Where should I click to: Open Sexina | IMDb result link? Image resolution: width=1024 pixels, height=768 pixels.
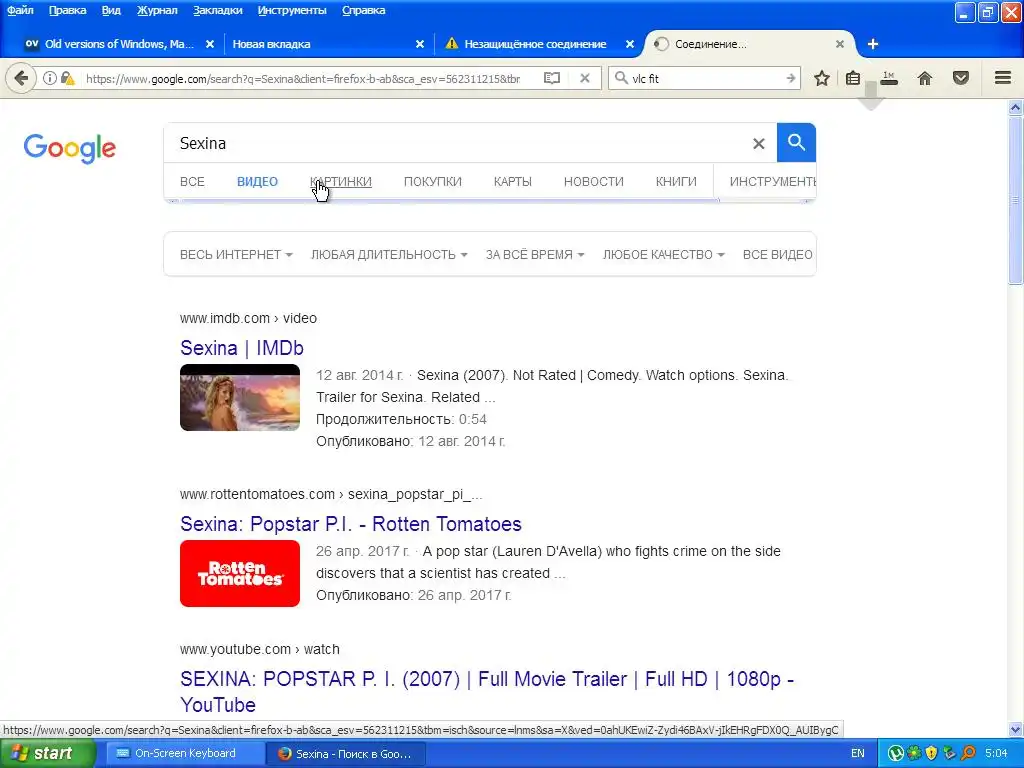[242, 348]
